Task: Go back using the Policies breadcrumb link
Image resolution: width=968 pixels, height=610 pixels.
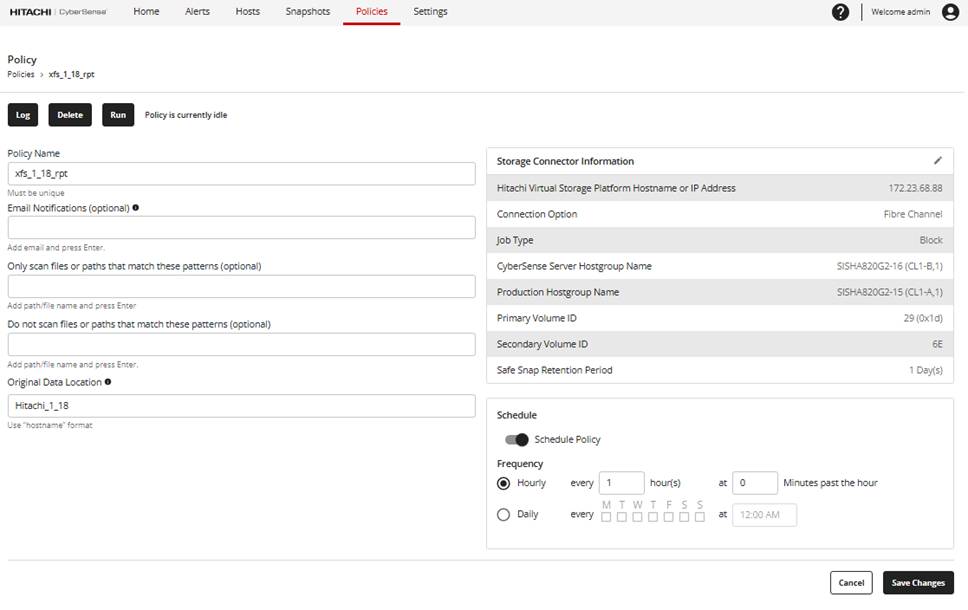Action: [x=22, y=74]
